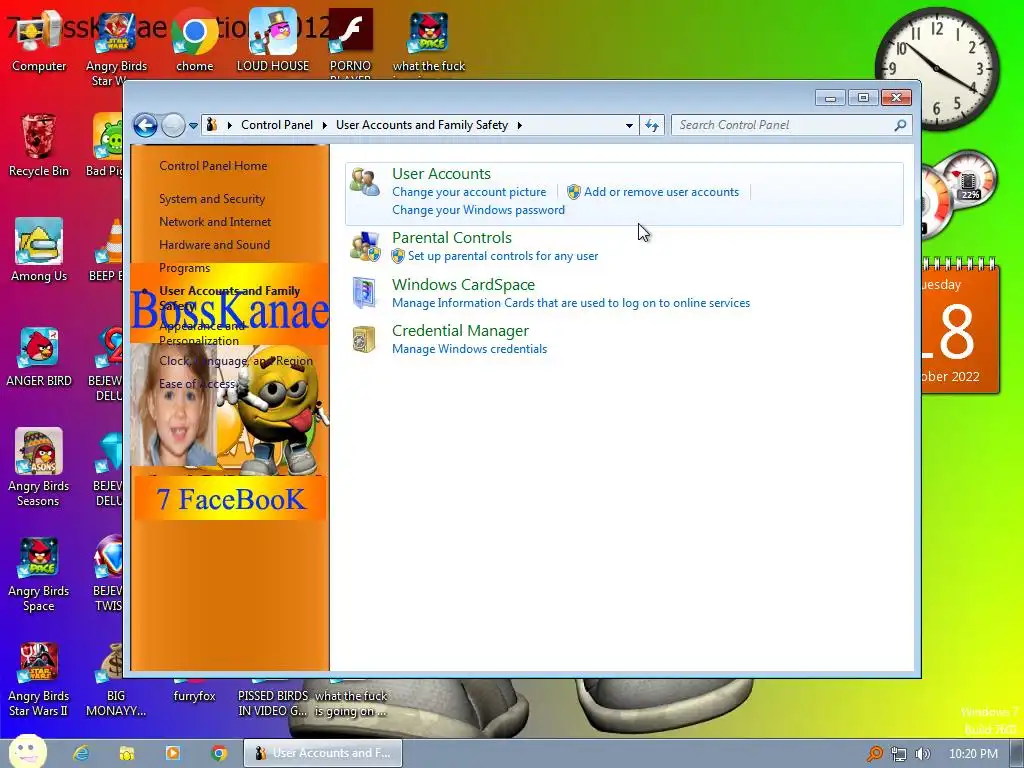Click the analog clock desktop gadget
The width and height of the screenshot is (1024, 768).
point(937,69)
